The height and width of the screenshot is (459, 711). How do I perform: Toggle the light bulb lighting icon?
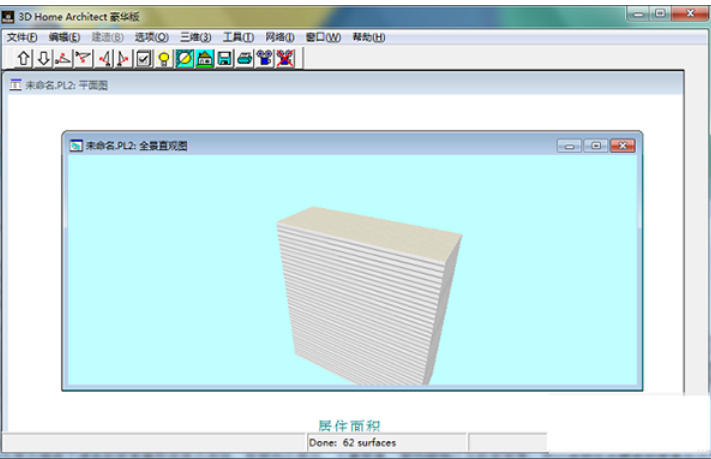(164, 58)
